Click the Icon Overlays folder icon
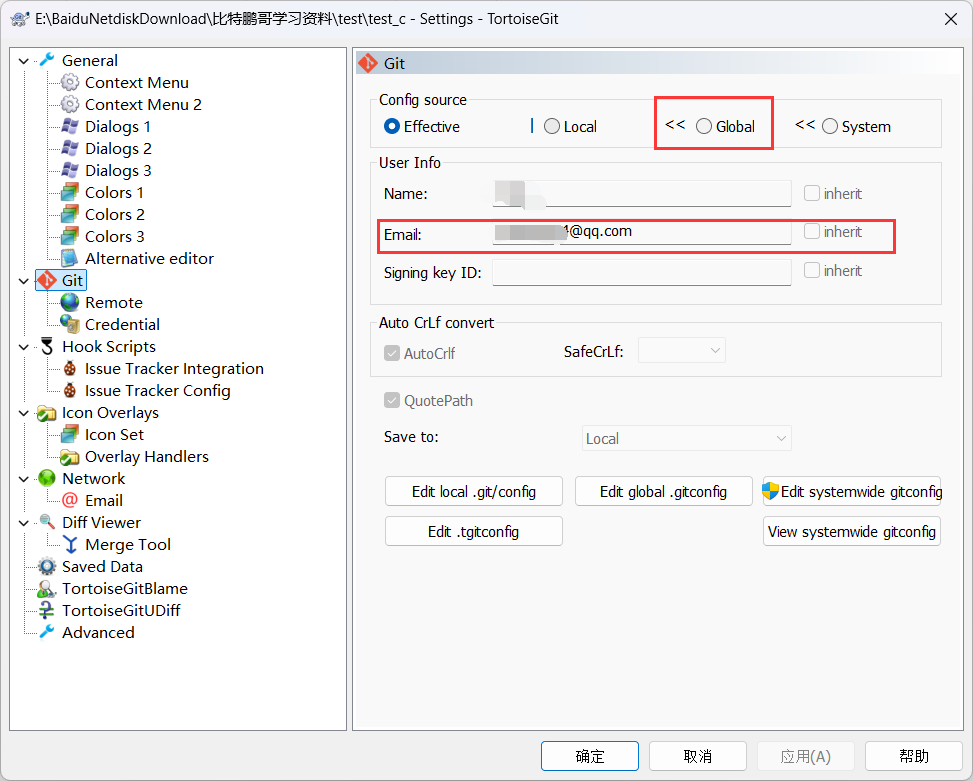 point(47,413)
